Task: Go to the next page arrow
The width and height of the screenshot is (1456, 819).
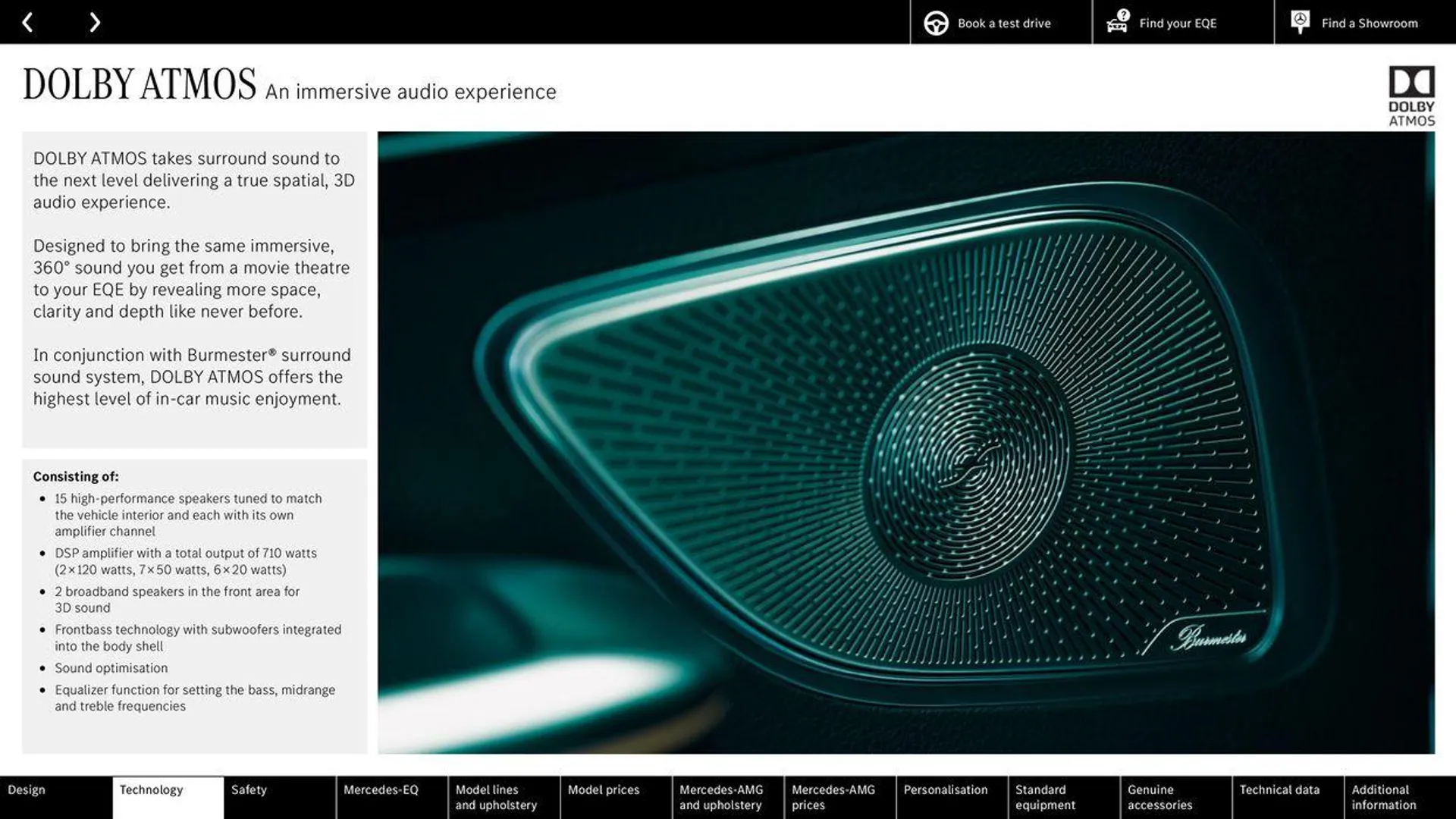Action: pos(94,22)
